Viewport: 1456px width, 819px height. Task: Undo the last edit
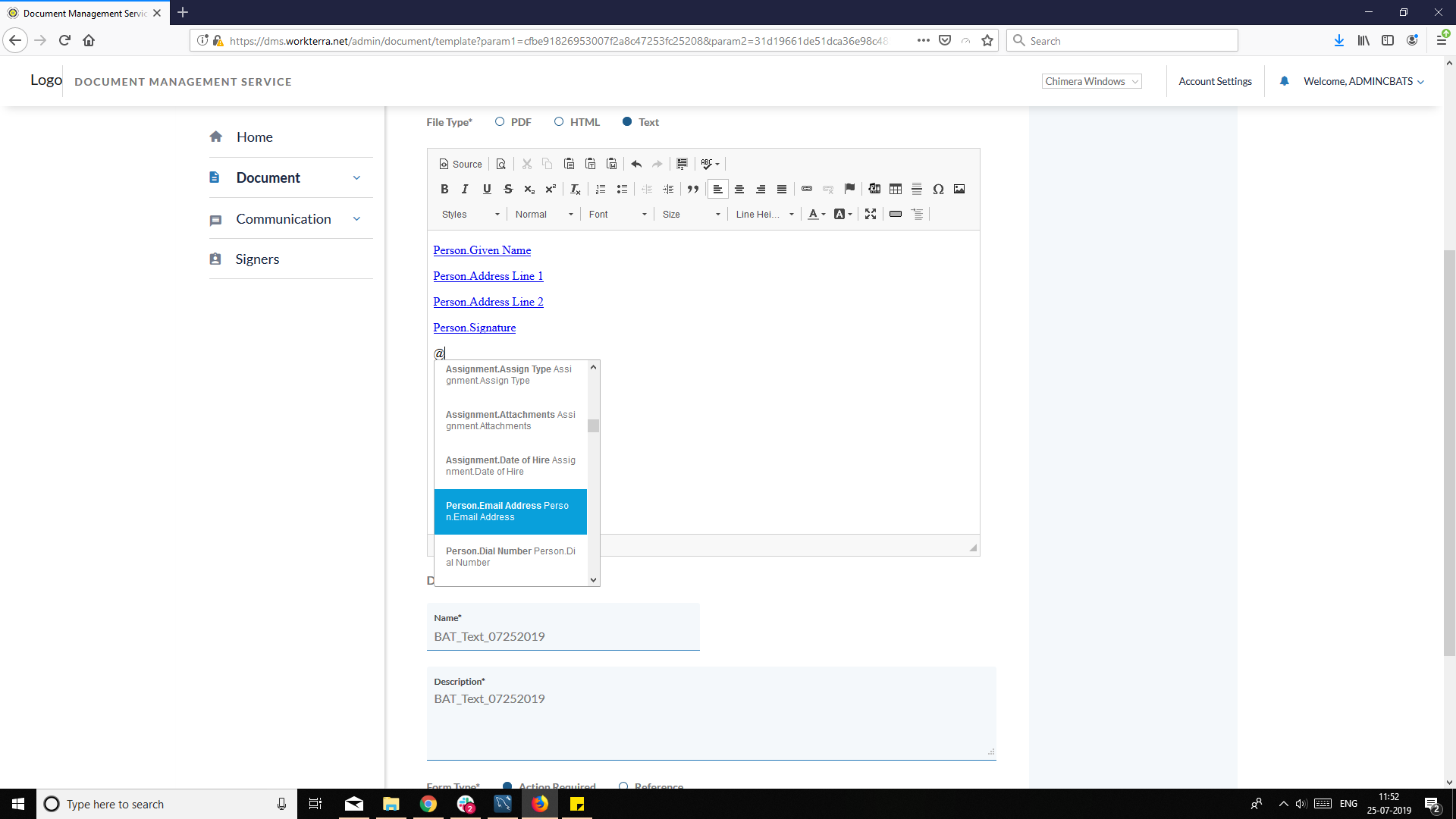[x=635, y=164]
